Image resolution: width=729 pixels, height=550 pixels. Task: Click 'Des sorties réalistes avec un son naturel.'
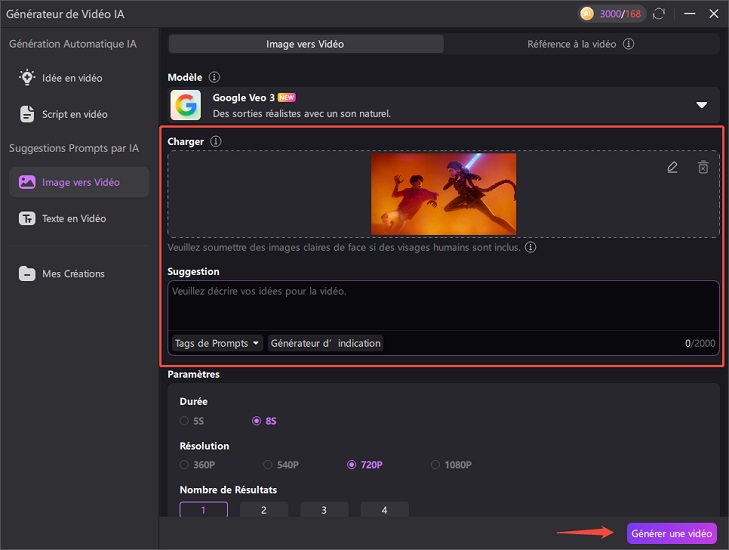[302, 113]
